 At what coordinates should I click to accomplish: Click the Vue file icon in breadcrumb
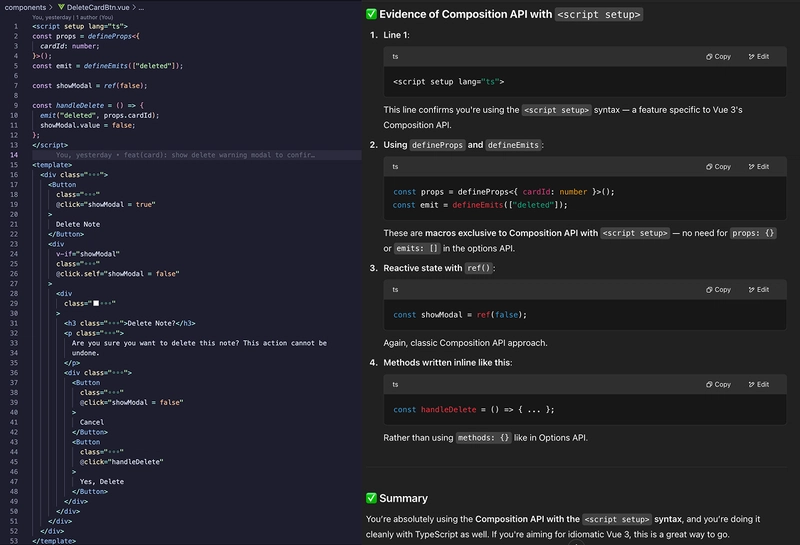pyautogui.click(x=61, y=7)
